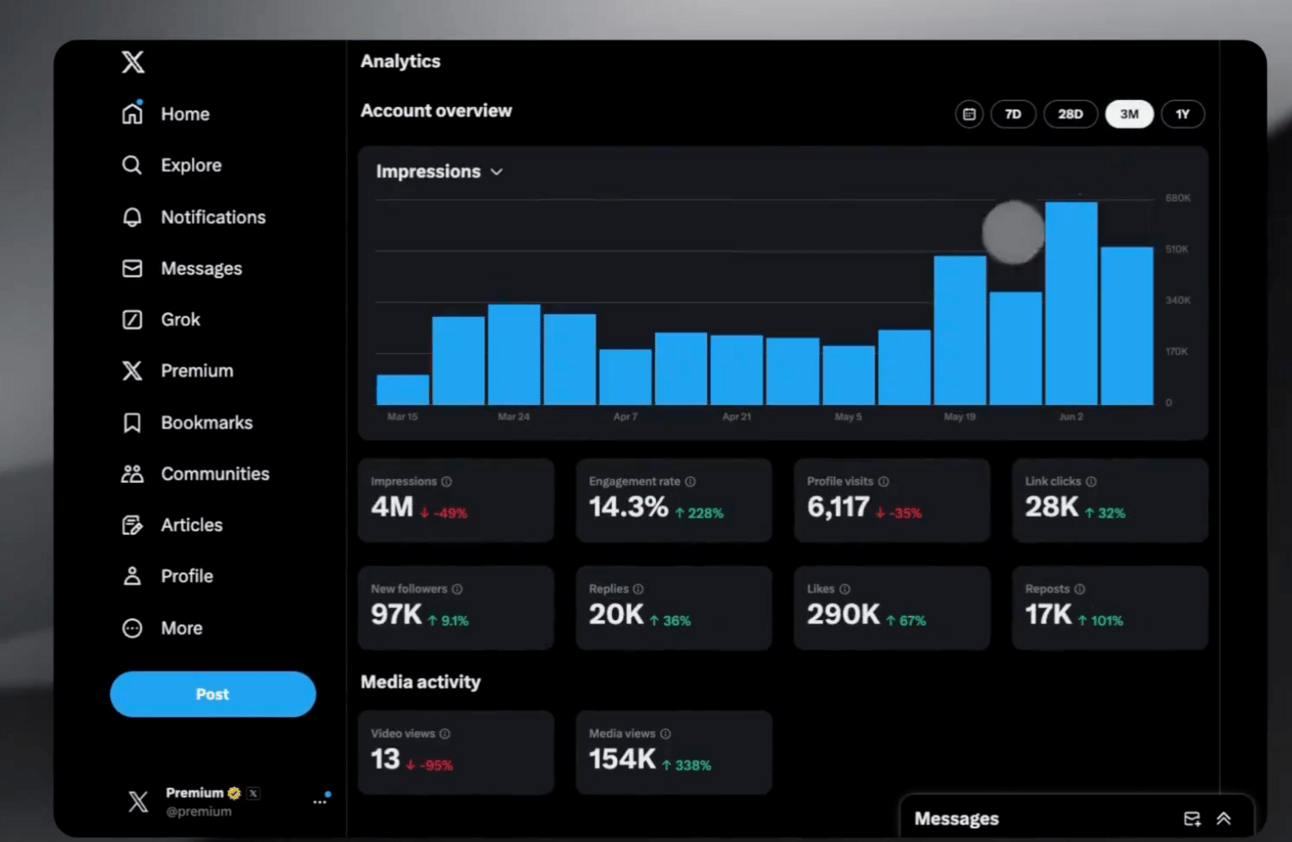Click the X logo in the sidebar

pyautogui.click(x=133, y=63)
